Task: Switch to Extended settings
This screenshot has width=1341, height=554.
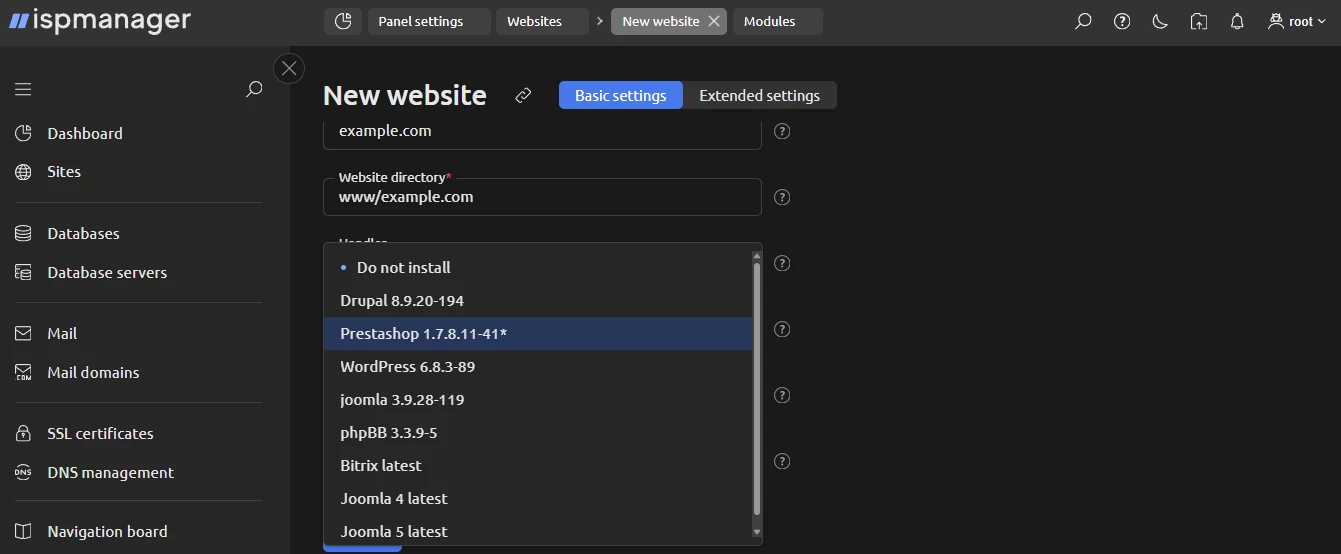Action: point(759,95)
